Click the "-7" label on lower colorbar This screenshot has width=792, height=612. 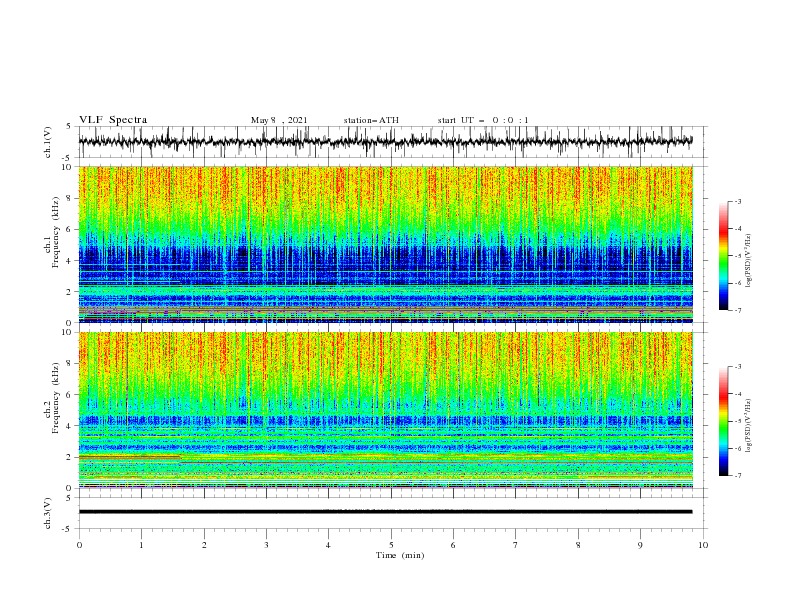737,475
